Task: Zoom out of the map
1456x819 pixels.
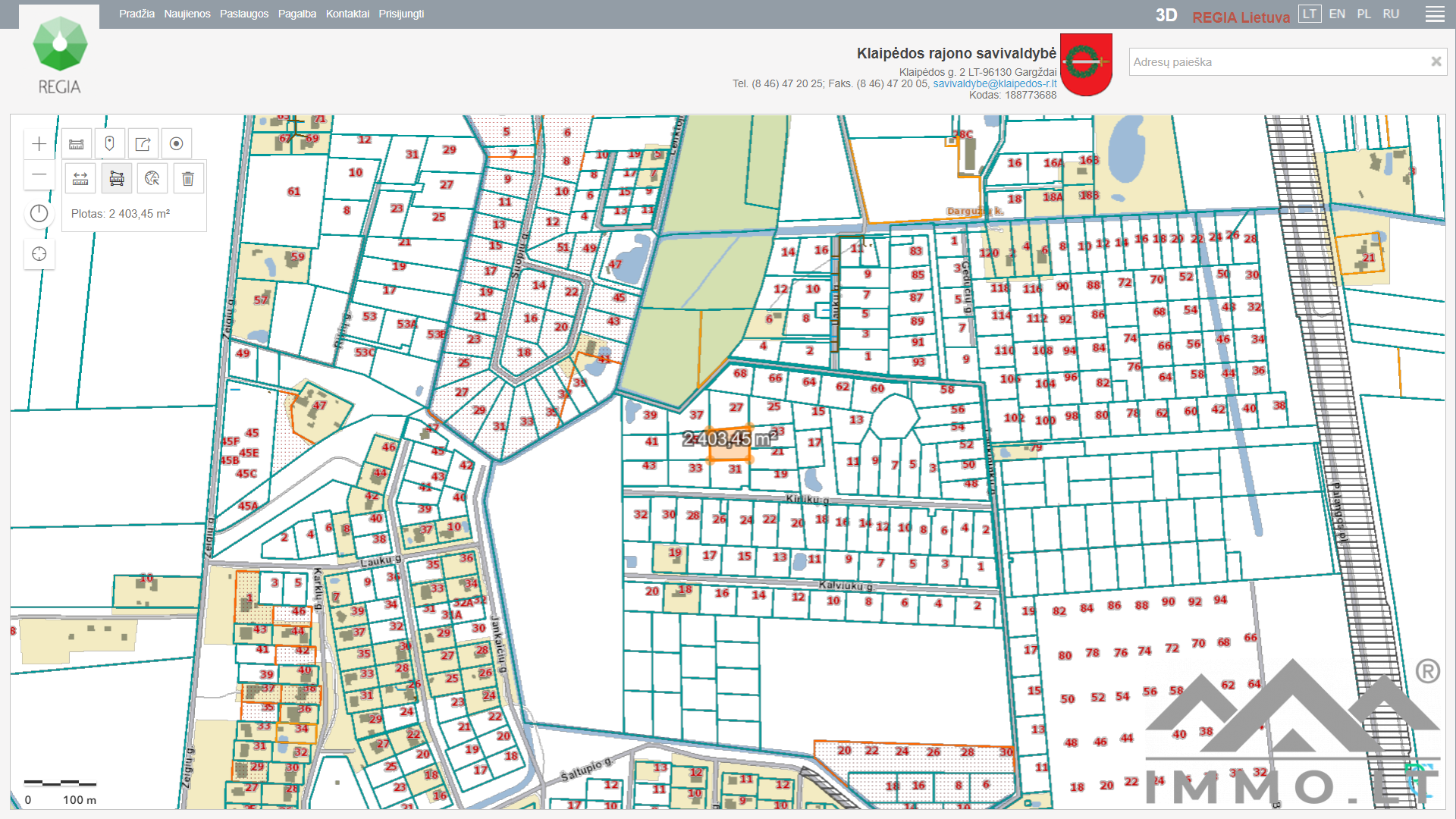Action: pos(39,174)
